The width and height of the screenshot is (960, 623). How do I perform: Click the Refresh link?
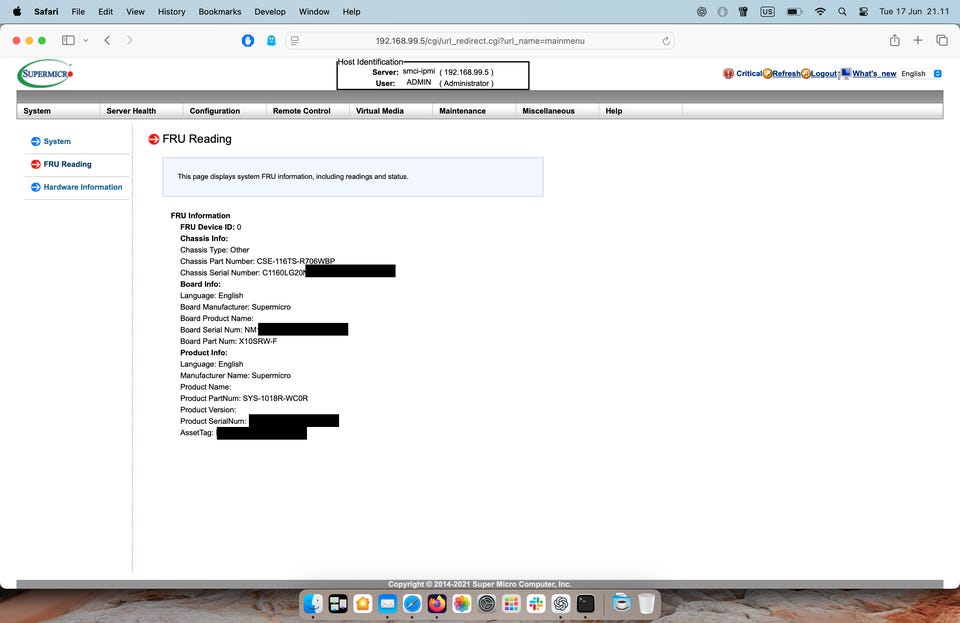tap(787, 73)
